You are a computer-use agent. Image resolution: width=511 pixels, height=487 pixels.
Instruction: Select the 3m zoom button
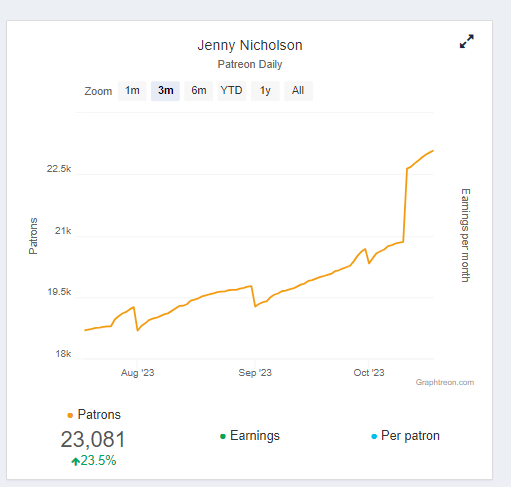pyautogui.click(x=165, y=91)
